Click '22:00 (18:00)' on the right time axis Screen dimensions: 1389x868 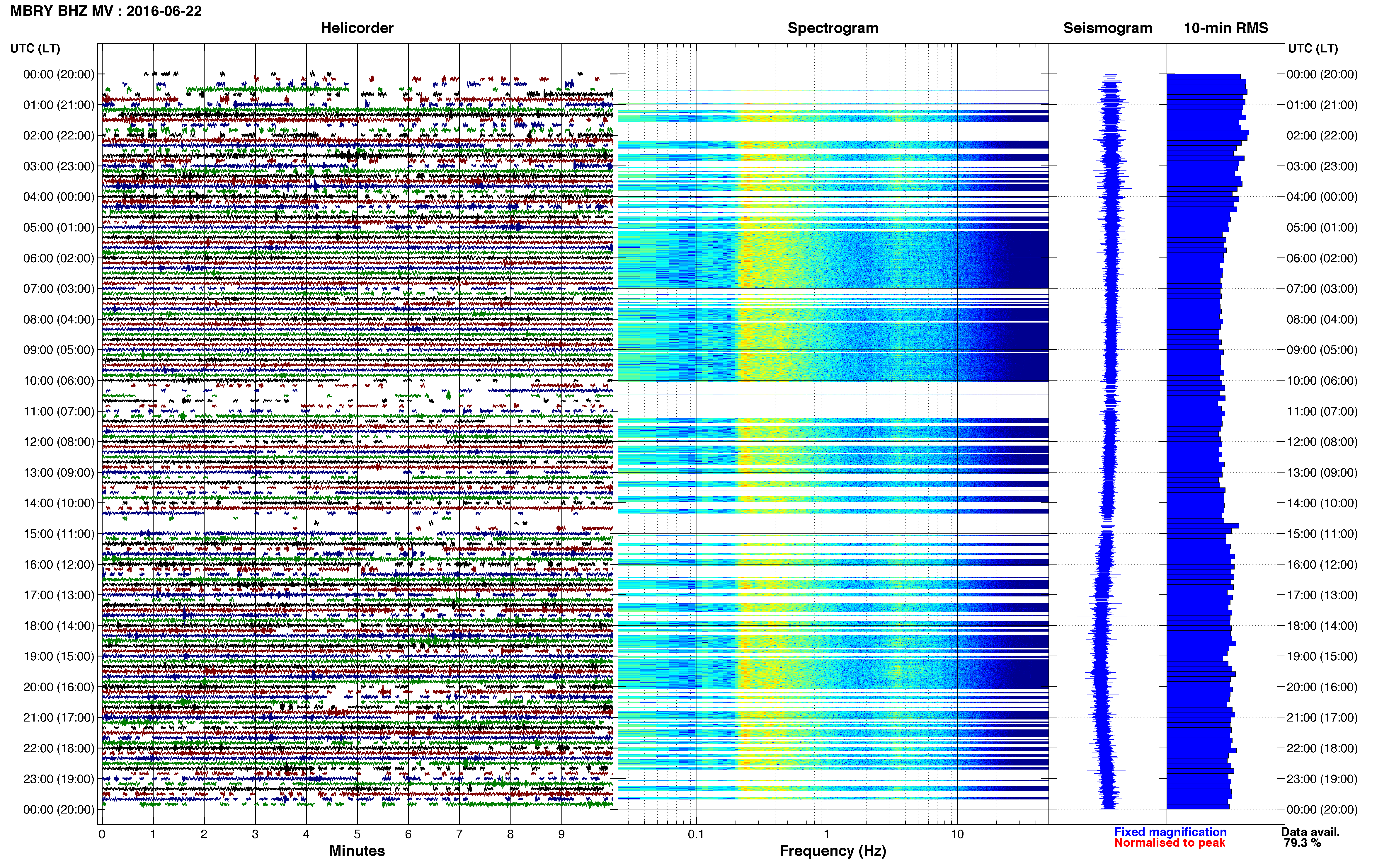[1322, 748]
